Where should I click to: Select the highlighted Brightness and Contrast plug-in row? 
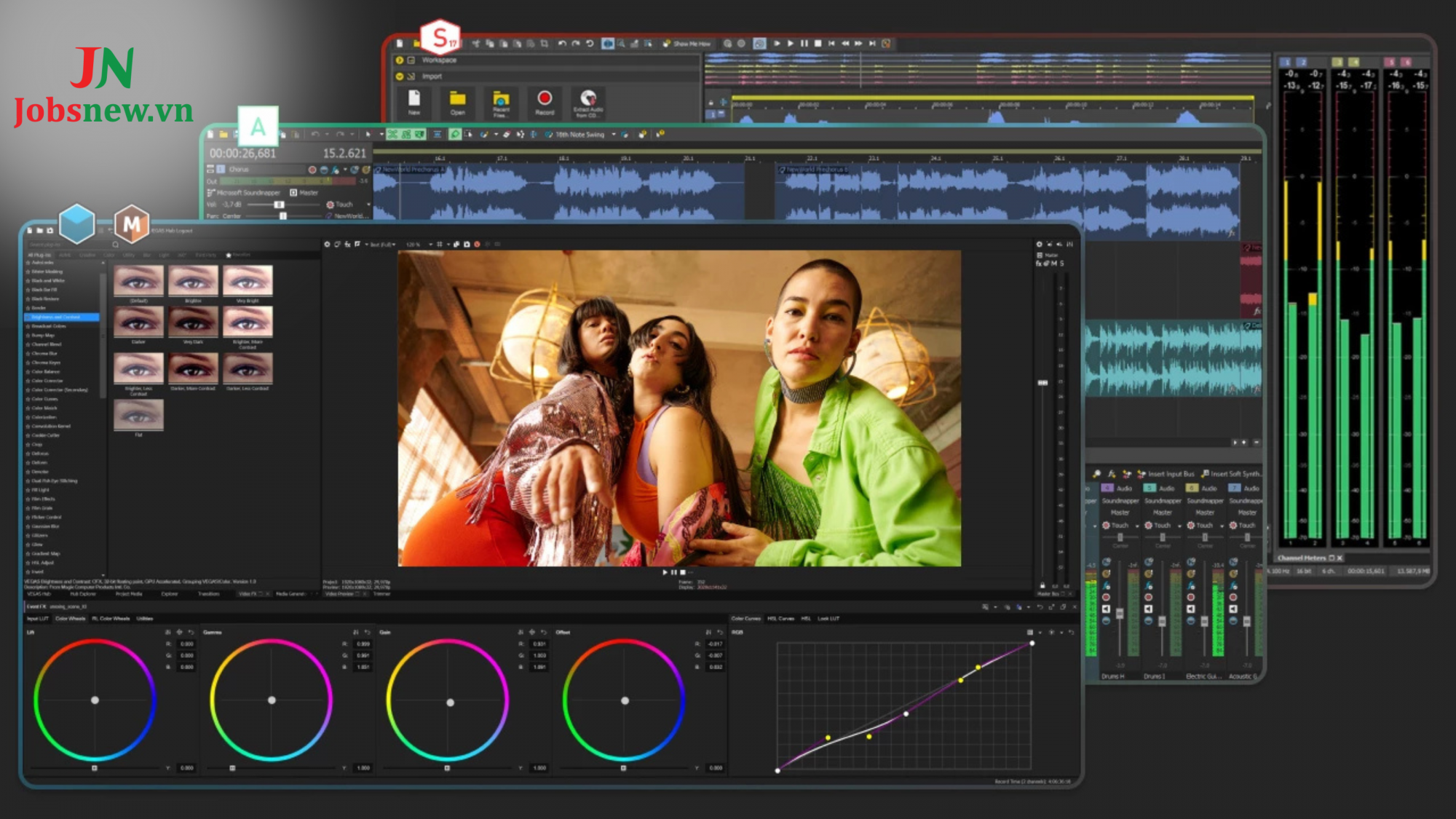(62, 317)
